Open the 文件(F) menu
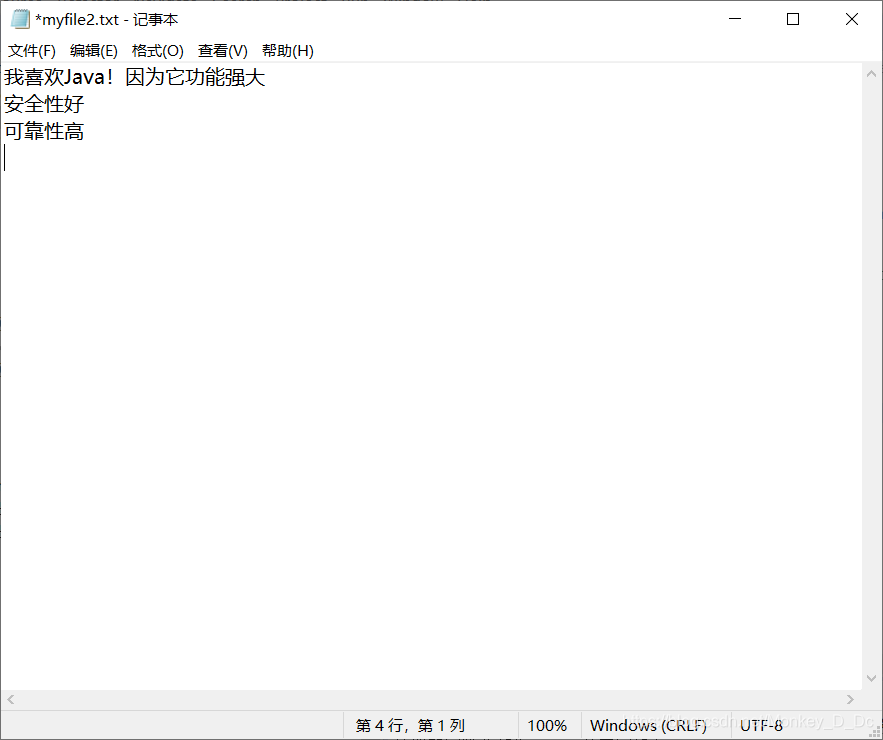883x740 pixels. click(x=32, y=51)
